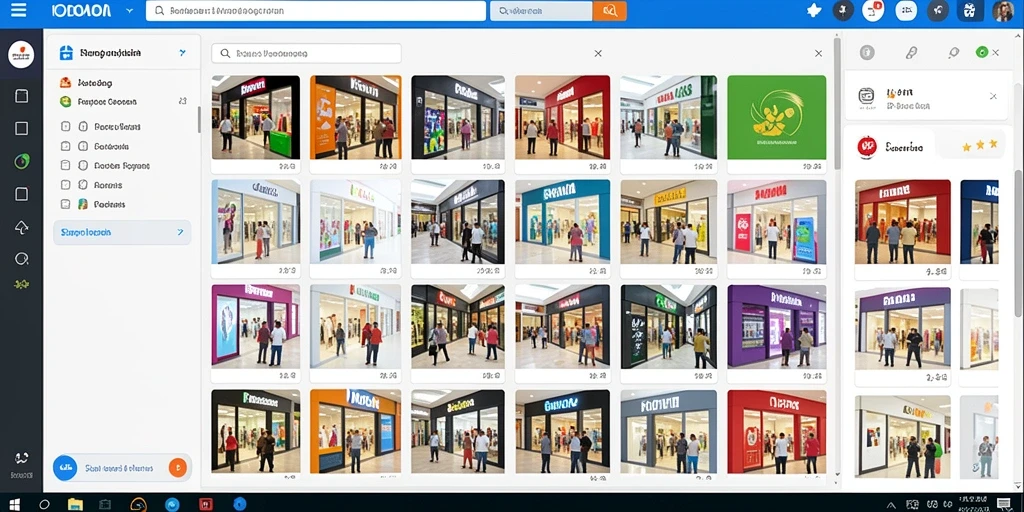
Task: Click the orange round button at sidebar bottom
Action: [x=178, y=468]
